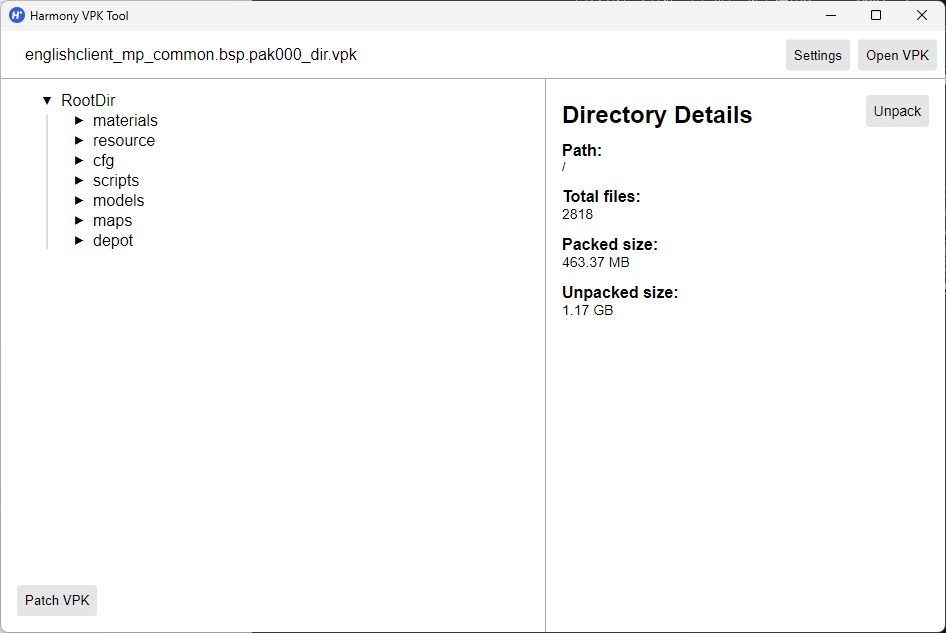Select the depot folder label
This screenshot has height=633, width=946.
[x=113, y=241]
